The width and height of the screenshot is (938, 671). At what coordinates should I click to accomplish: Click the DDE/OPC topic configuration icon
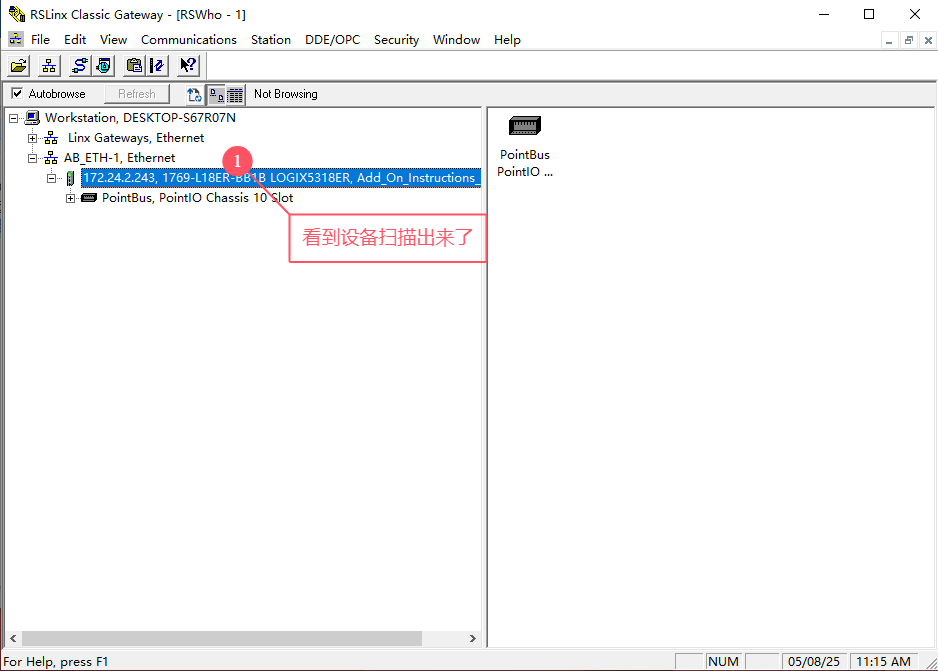pyautogui.click(x=158, y=65)
